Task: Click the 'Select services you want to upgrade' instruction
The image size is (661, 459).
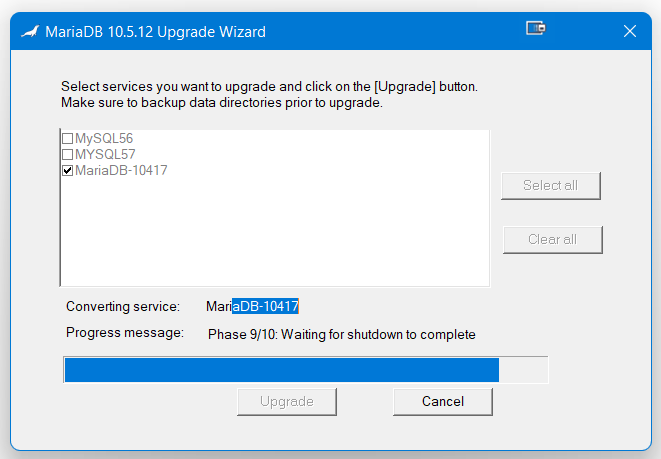Action: 269,87
